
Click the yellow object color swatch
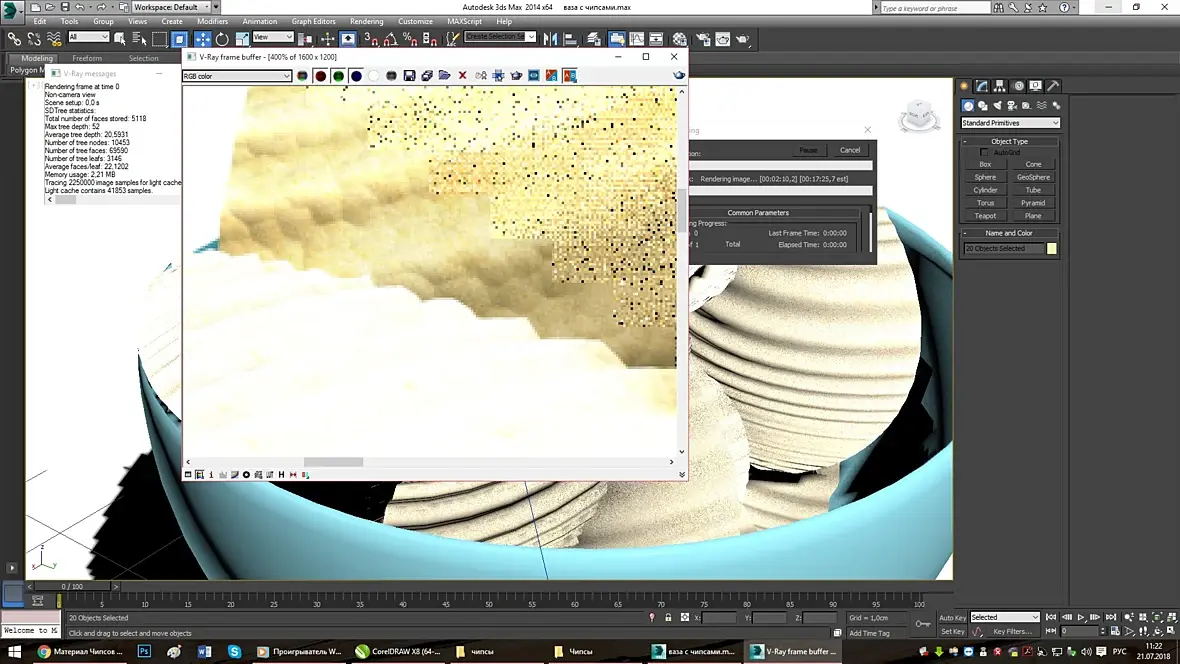click(x=1052, y=248)
